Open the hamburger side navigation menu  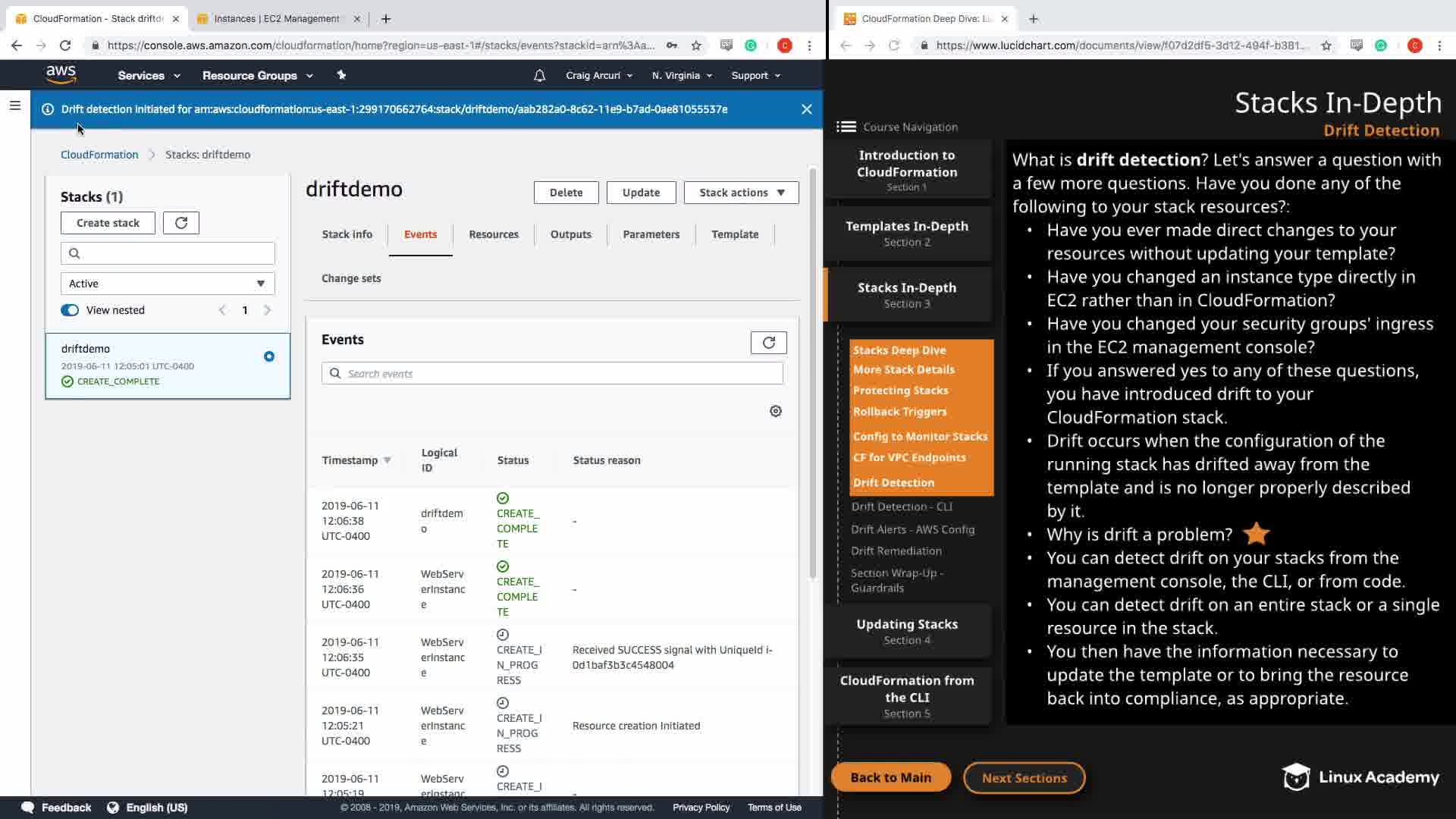click(14, 105)
